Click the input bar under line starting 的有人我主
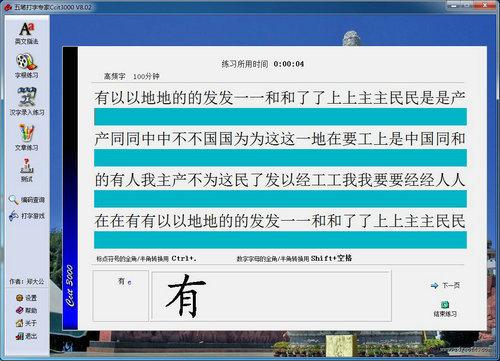 [x=280, y=199]
